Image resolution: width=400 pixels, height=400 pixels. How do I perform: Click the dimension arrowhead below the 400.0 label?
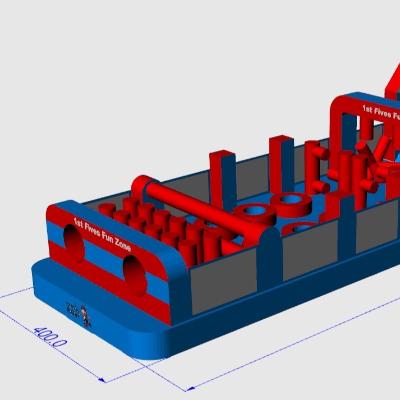point(102,380)
